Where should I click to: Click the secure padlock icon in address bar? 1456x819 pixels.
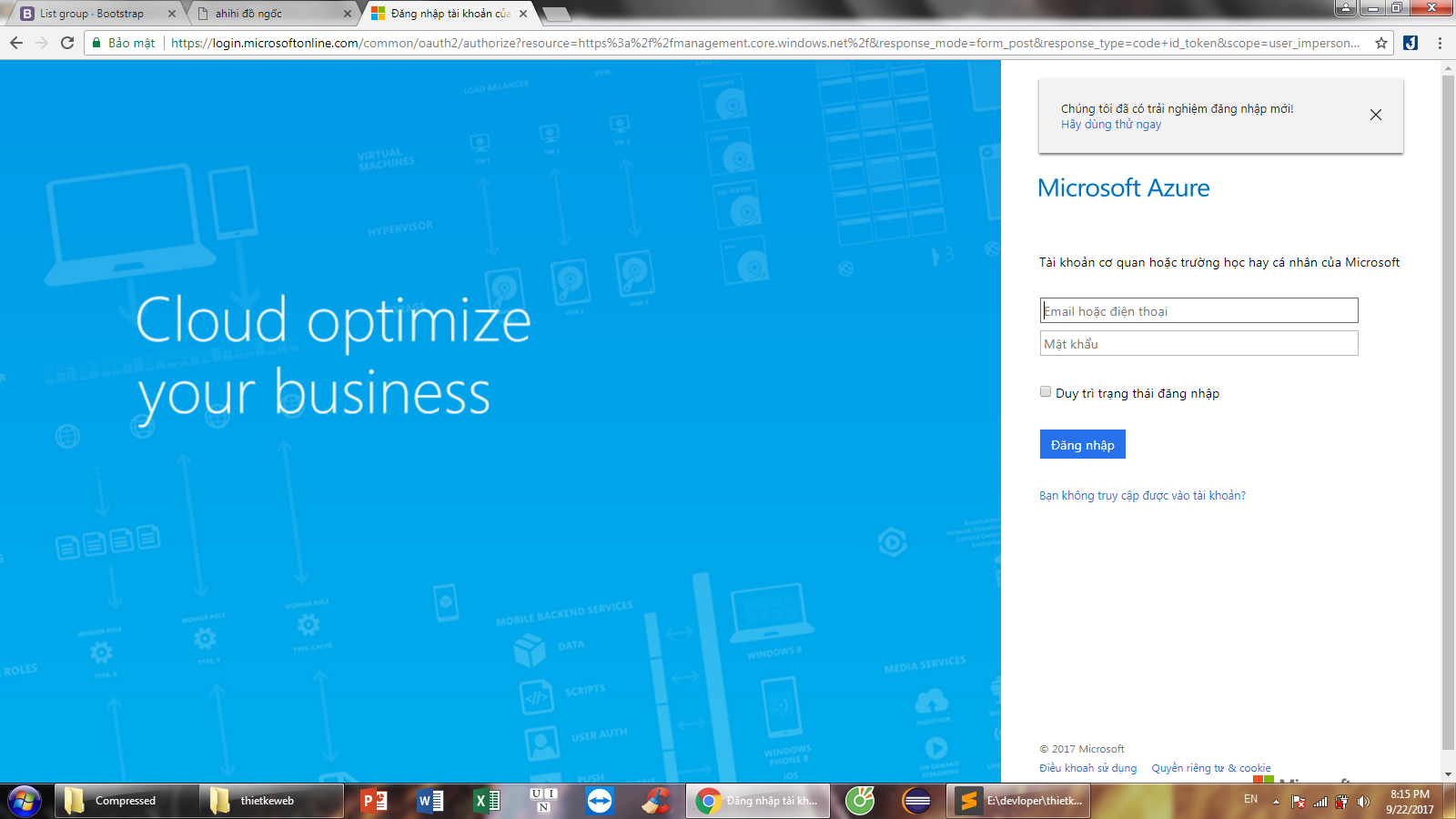click(96, 43)
